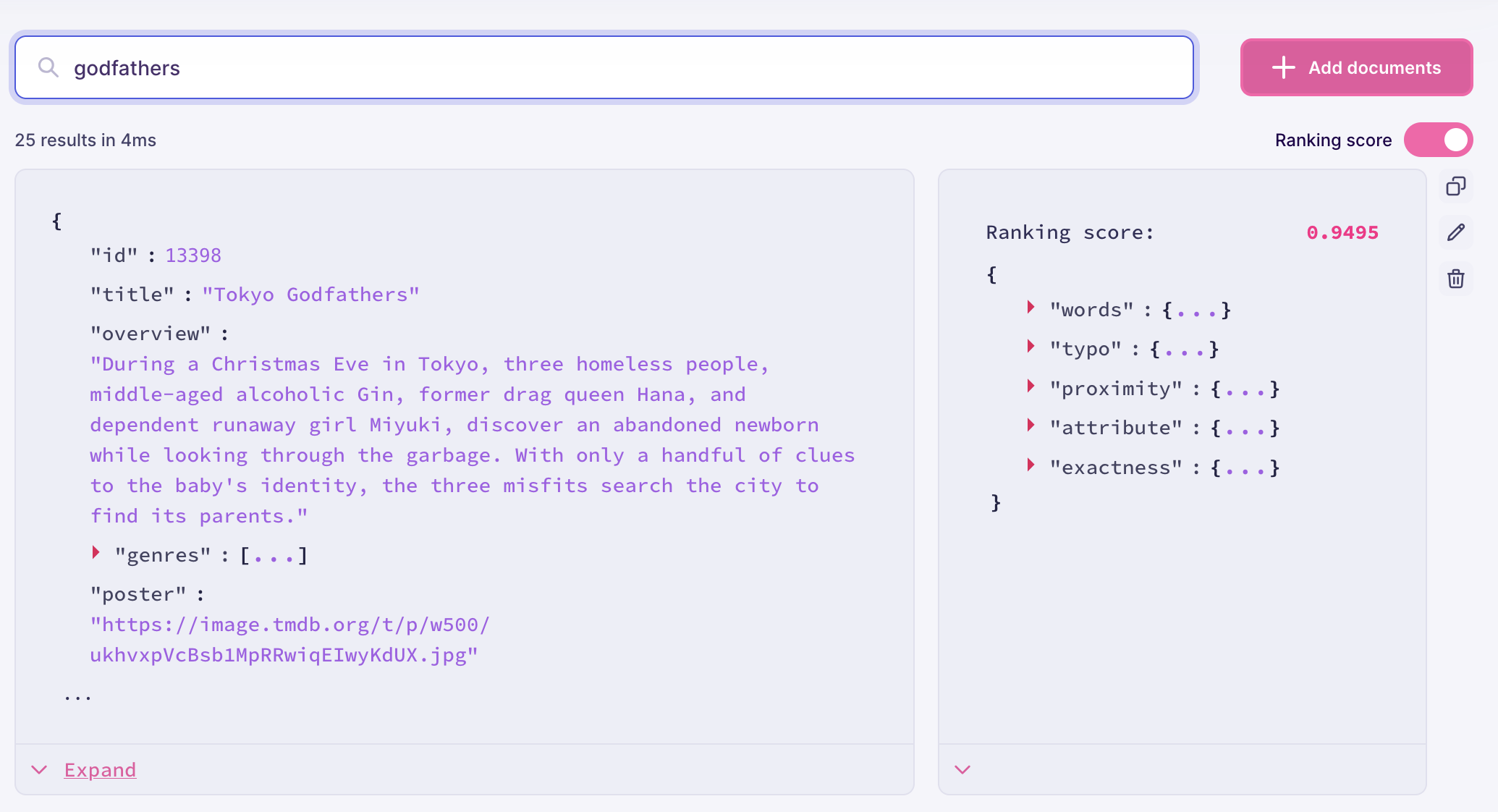Toggle the Ranking score switch off
This screenshot has width=1498, height=812.
[1438, 140]
